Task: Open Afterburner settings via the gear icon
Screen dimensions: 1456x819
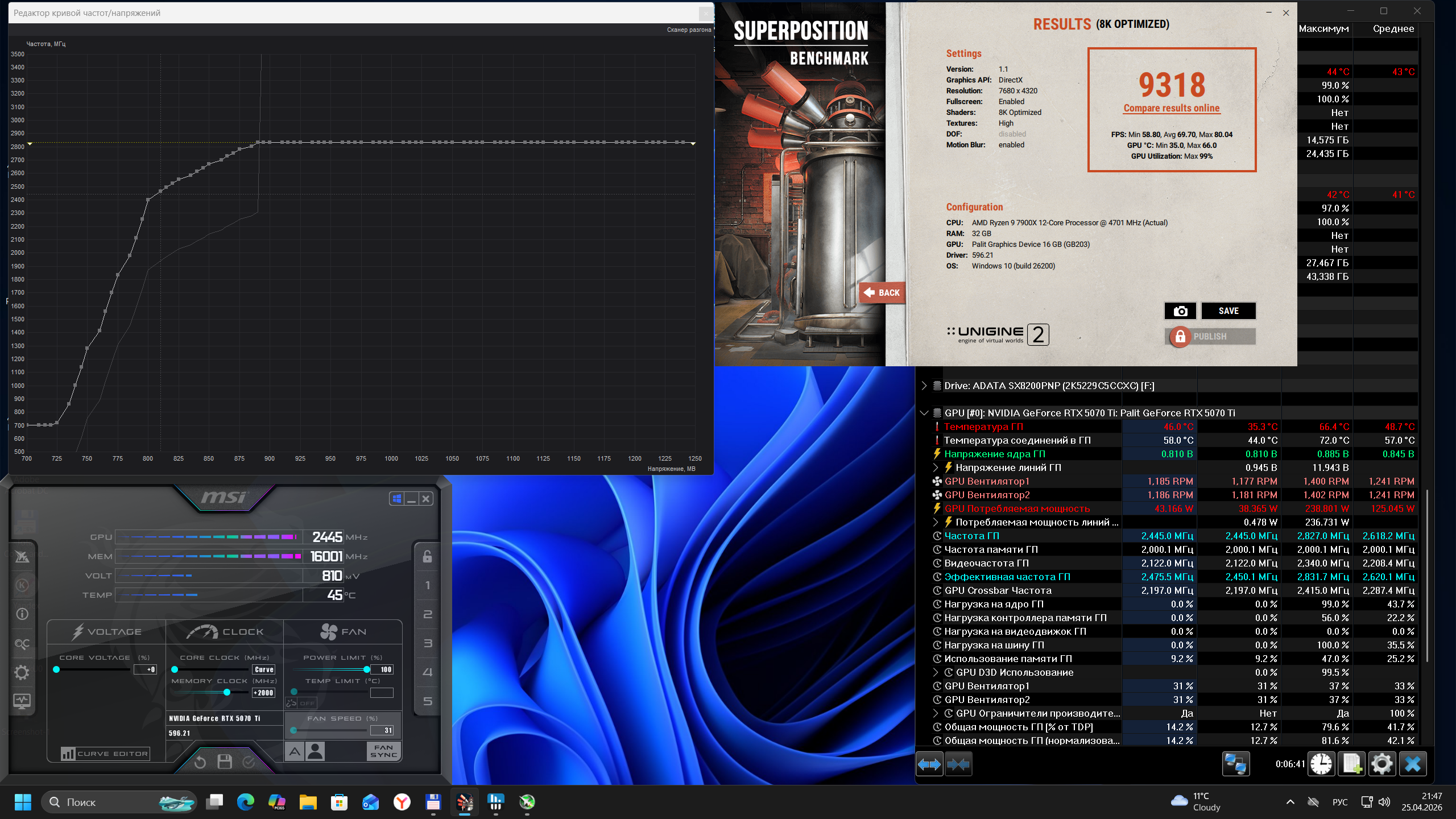Action: point(22,673)
